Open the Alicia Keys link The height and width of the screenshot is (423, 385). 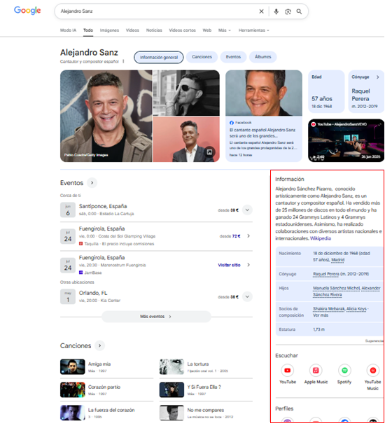pyautogui.click(x=356, y=309)
